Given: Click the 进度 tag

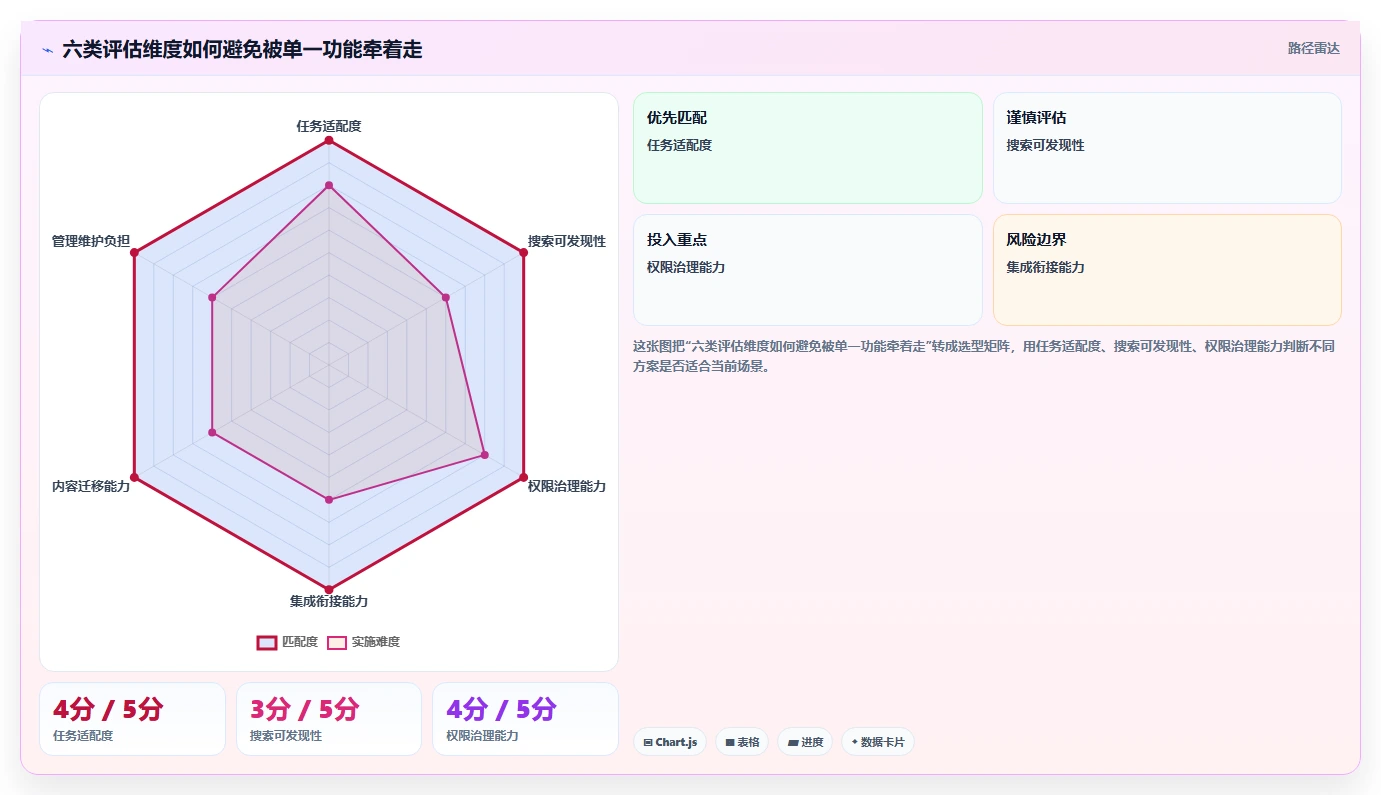Looking at the screenshot, I should (805, 742).
